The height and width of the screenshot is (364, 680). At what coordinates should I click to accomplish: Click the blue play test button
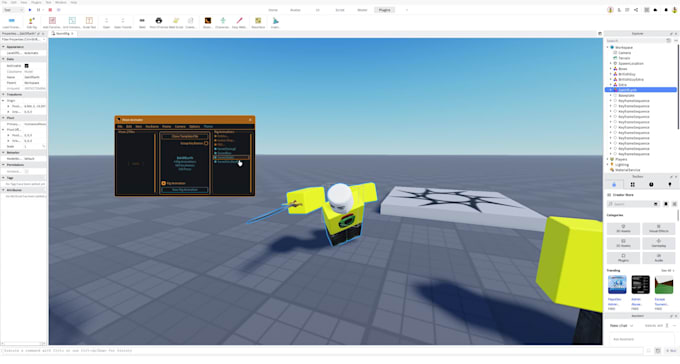30,10
